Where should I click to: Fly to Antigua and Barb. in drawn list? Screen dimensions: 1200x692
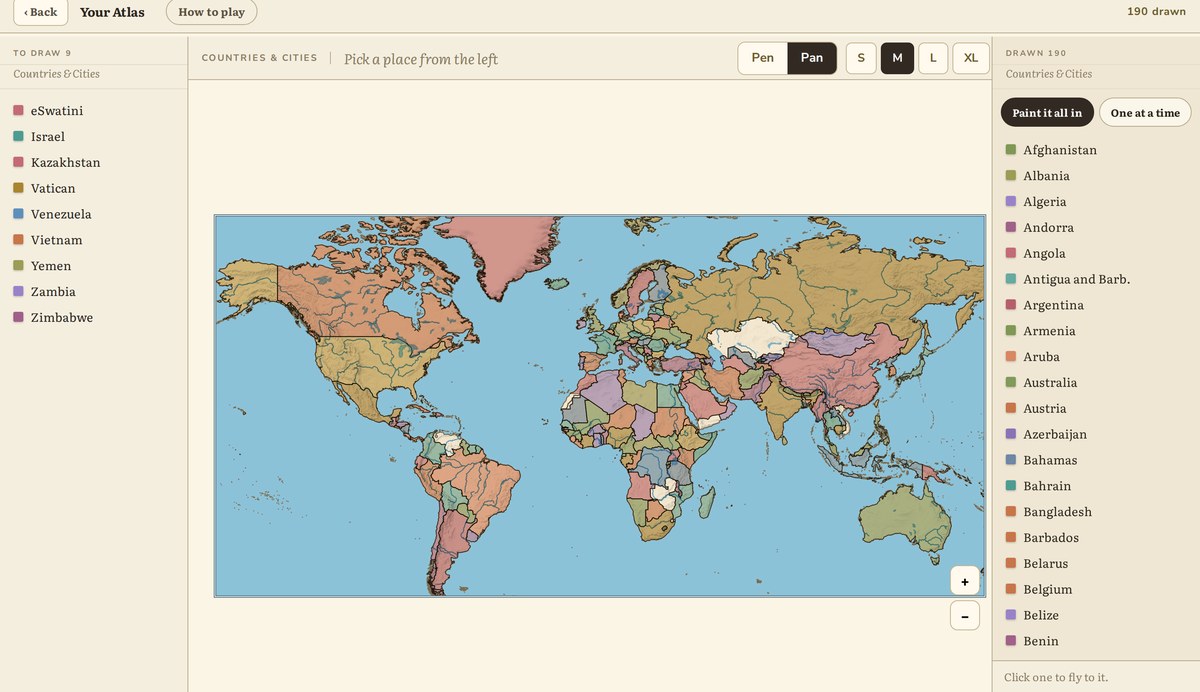coord(1096,280)
